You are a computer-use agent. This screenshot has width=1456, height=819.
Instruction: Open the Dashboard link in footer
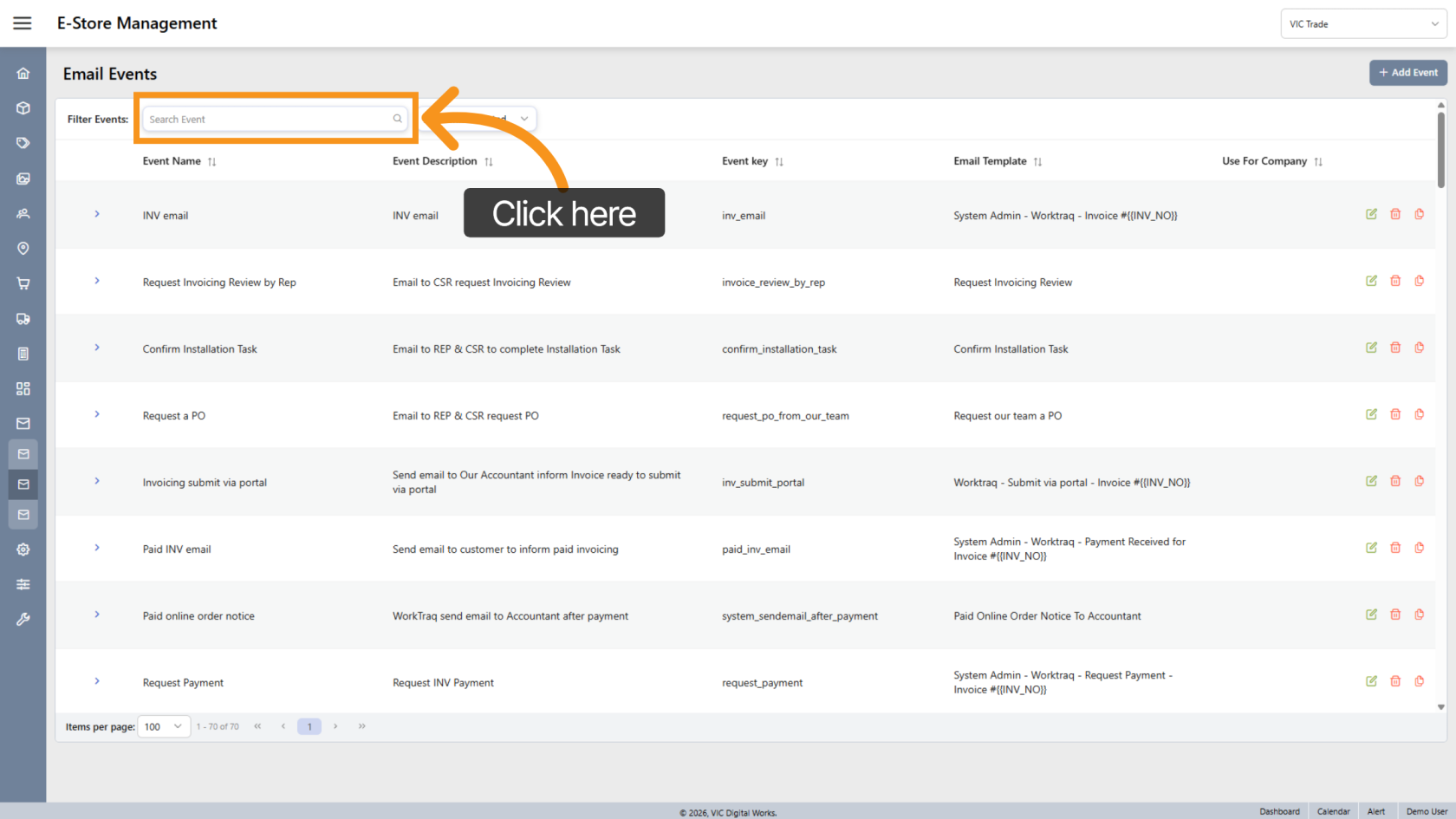click(x=1279, y=811)
